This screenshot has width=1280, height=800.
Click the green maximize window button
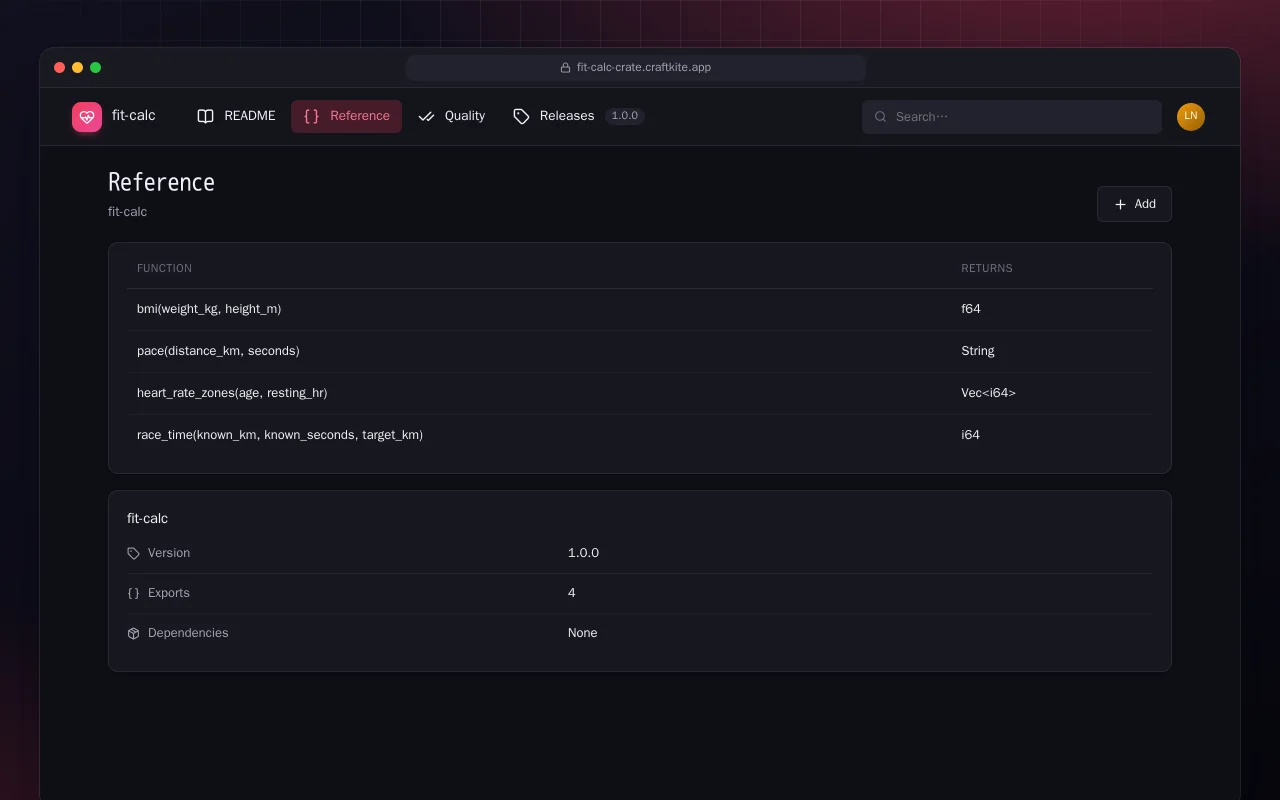96,68
